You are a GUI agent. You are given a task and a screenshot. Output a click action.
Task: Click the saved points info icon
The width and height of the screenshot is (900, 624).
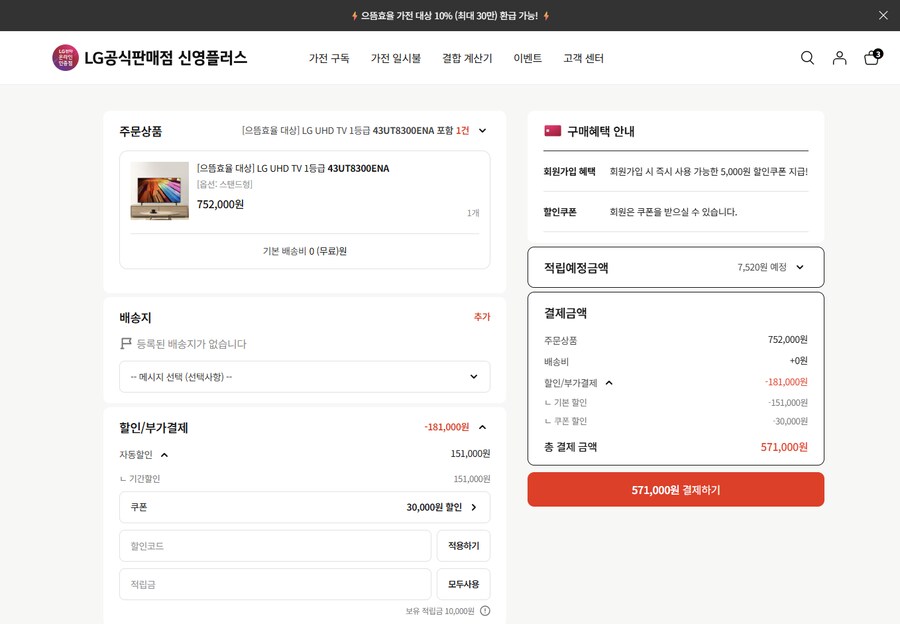pyautogui.click(x=485, y=611)
